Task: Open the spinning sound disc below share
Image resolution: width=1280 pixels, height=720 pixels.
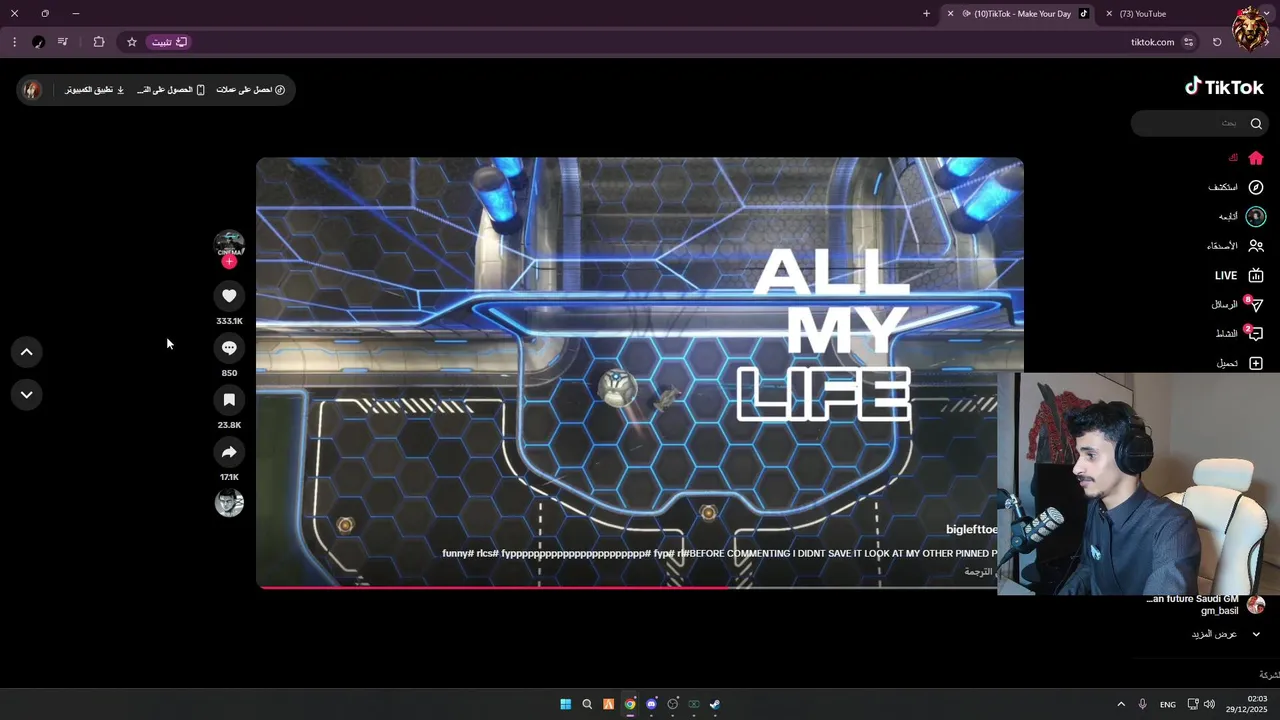Action: point(229,502)
